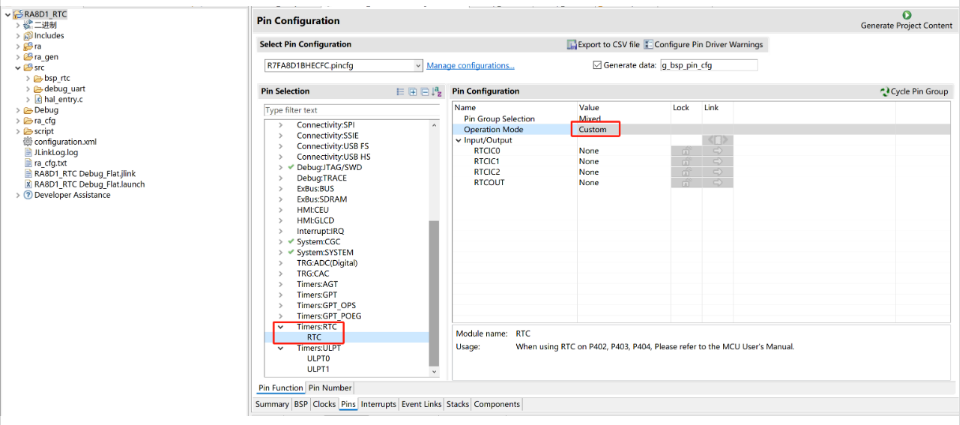
Task: Switch to the Stacks tab
Action: pos(457,404)
